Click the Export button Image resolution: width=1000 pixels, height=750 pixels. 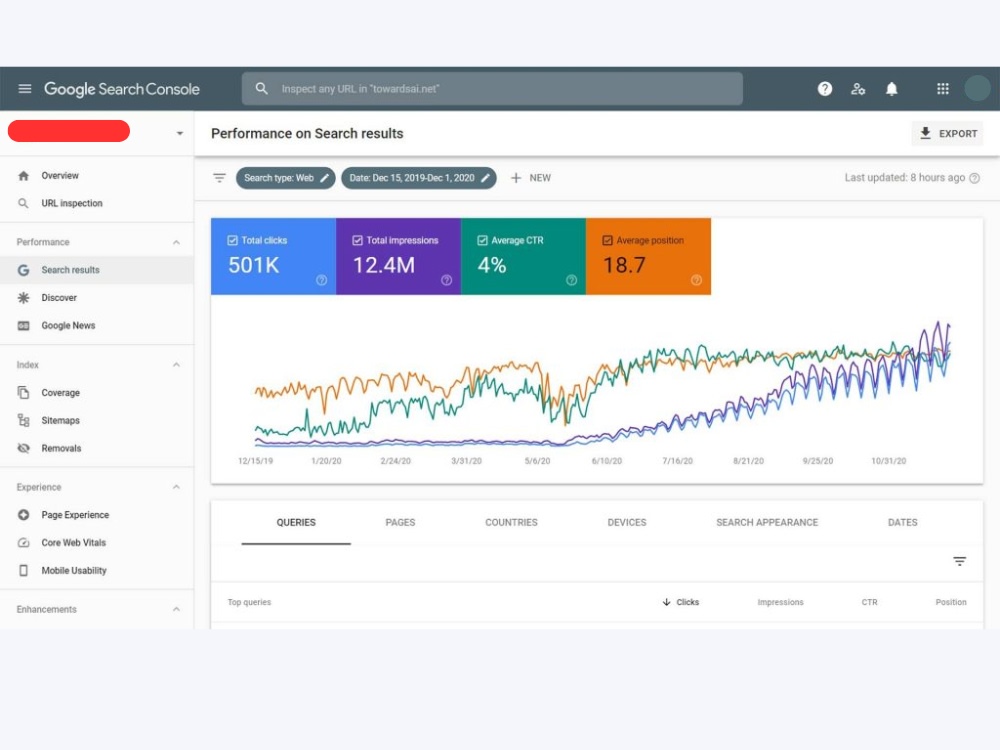[947, 133]
